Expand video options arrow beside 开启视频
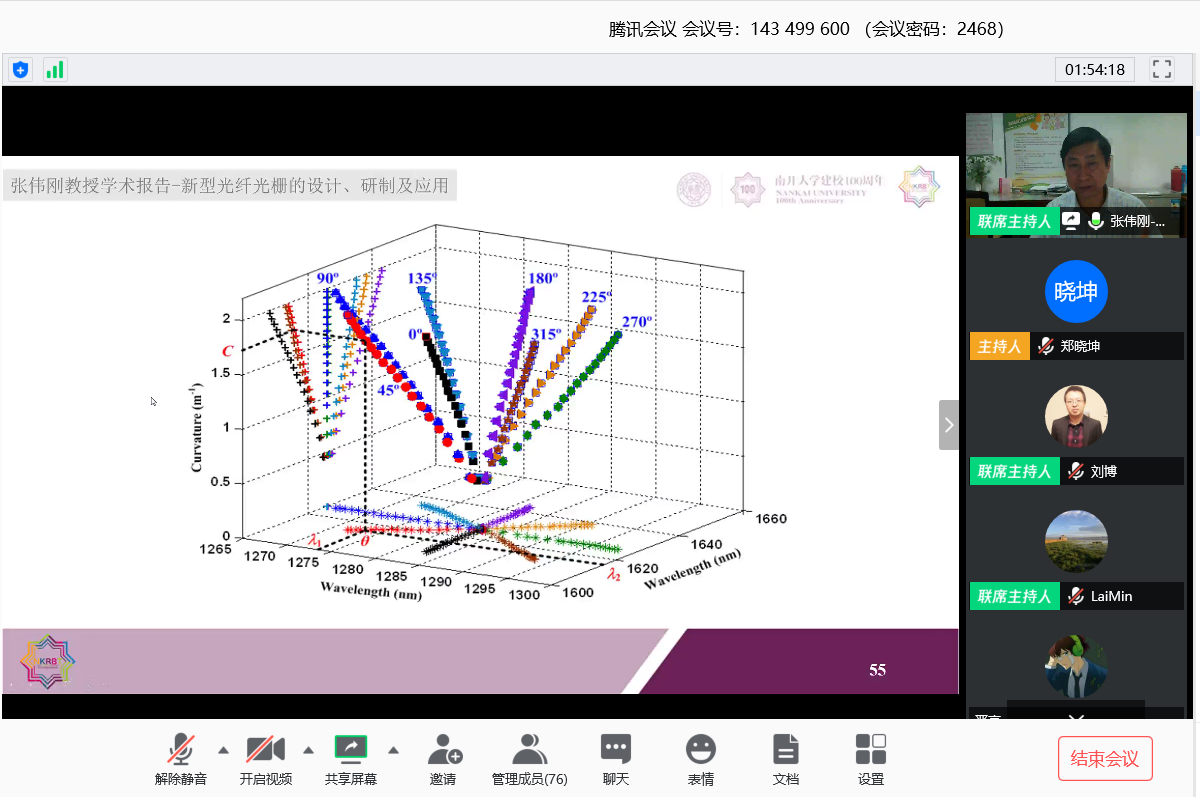Image resolution: width=1200 pixels, height=797 pixels. coord(308,750)
